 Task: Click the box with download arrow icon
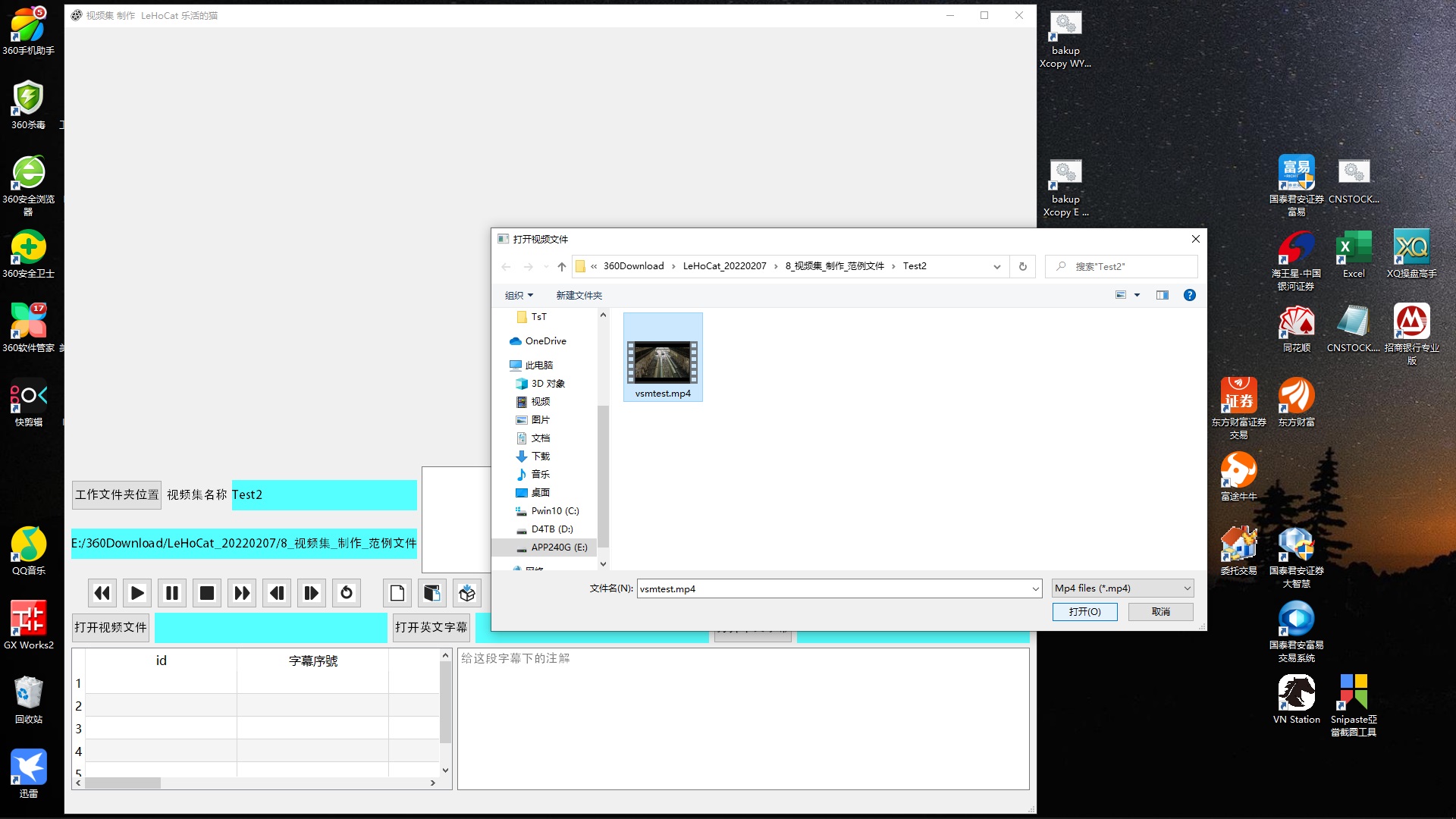467,593
